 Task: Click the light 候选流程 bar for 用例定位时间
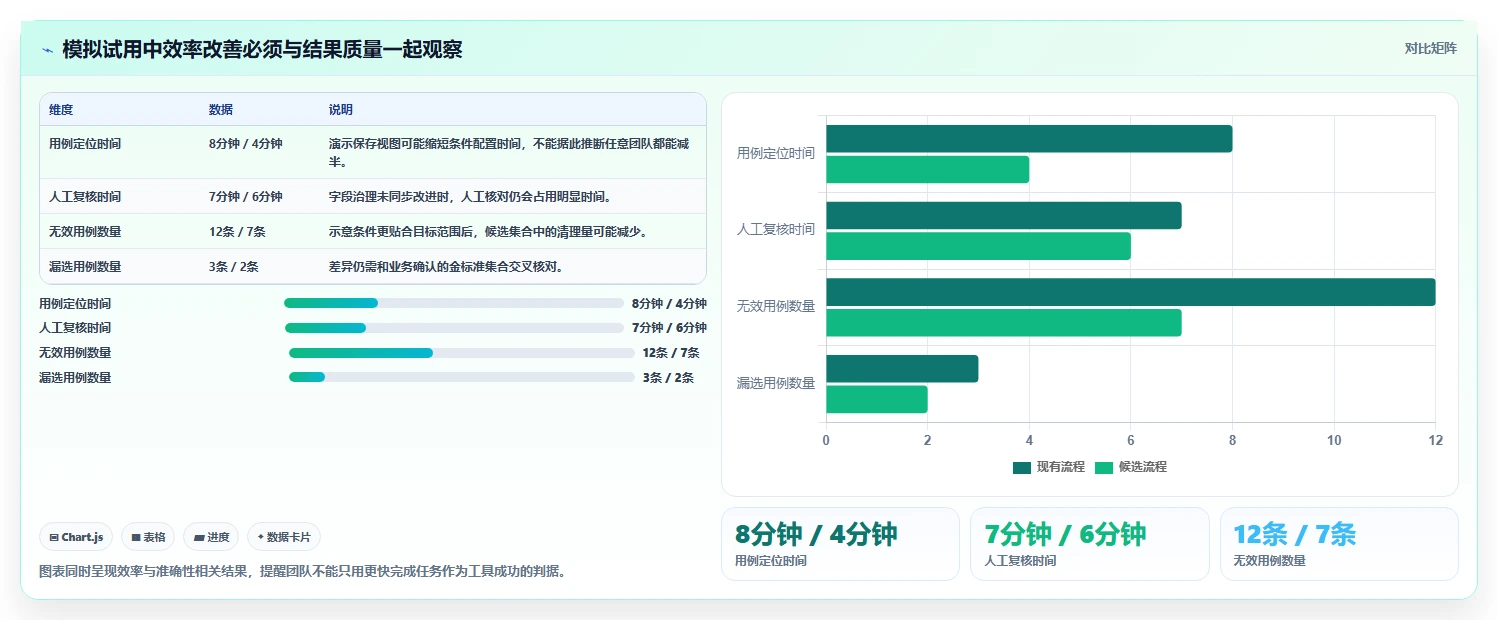coord(927,170)
